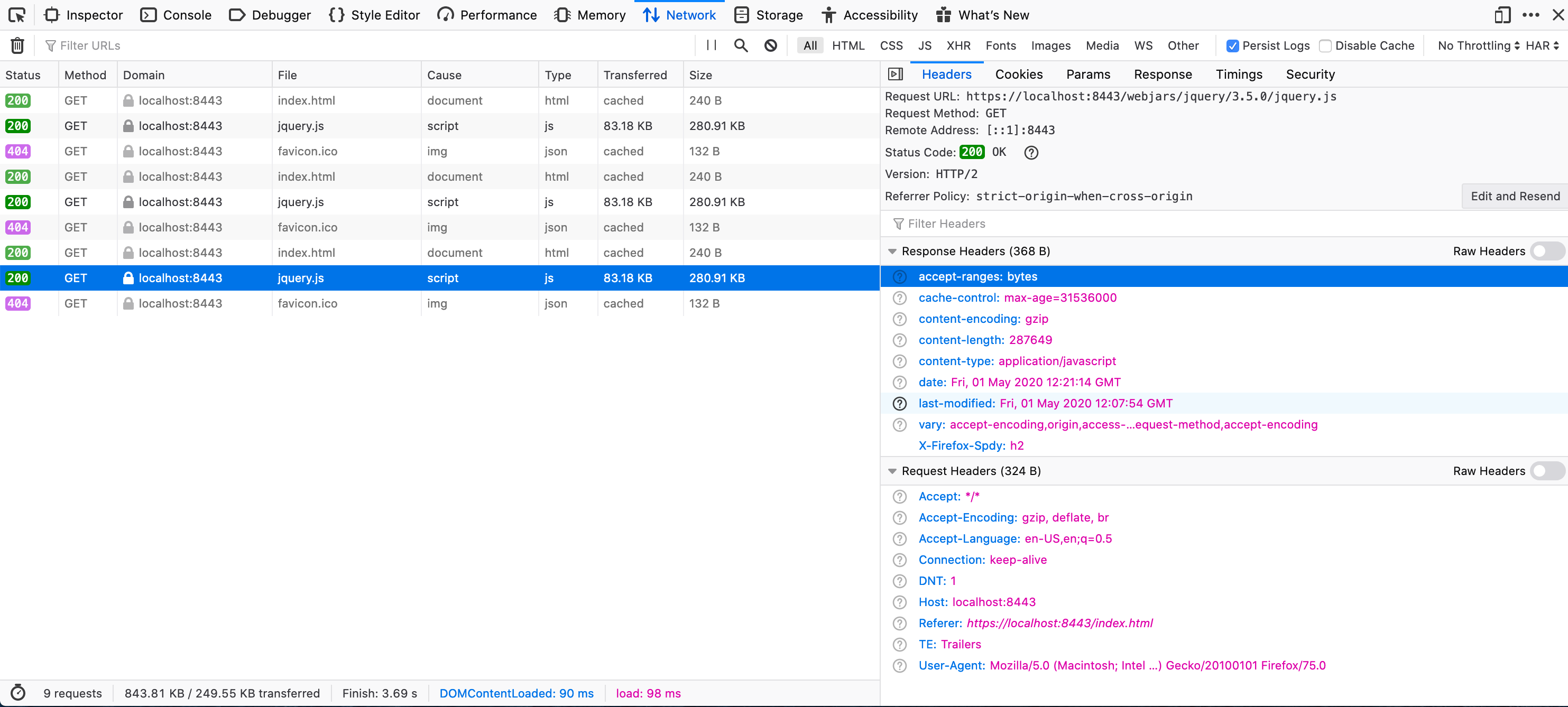Open help for Accept request header
Viewport: 1568px width, 707px height.
(x=900, y=497)
